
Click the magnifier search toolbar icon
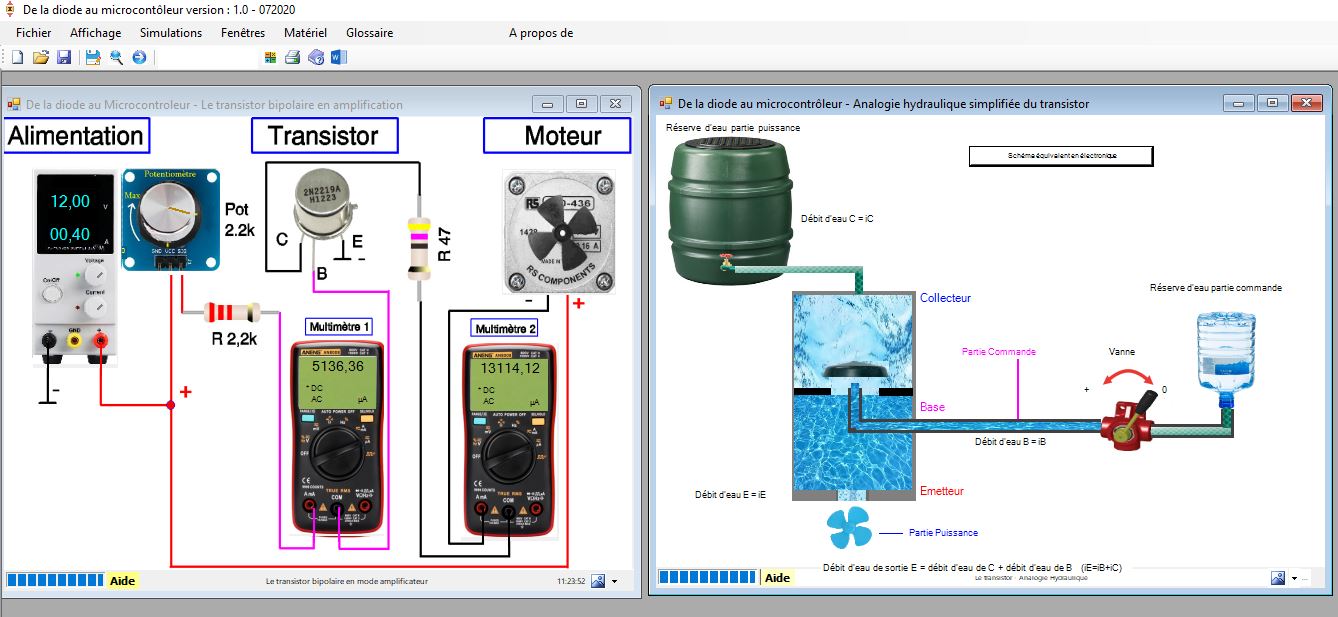click(116, 57)
